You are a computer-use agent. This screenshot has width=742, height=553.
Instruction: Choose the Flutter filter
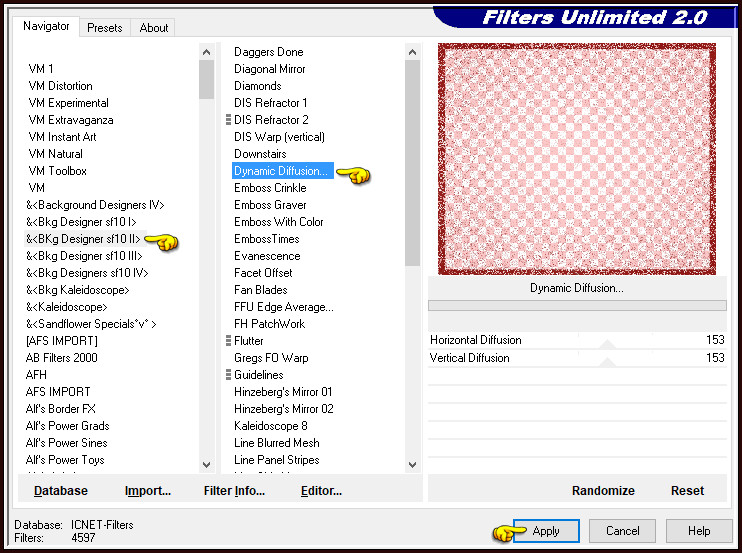click(x=248, y=341)
